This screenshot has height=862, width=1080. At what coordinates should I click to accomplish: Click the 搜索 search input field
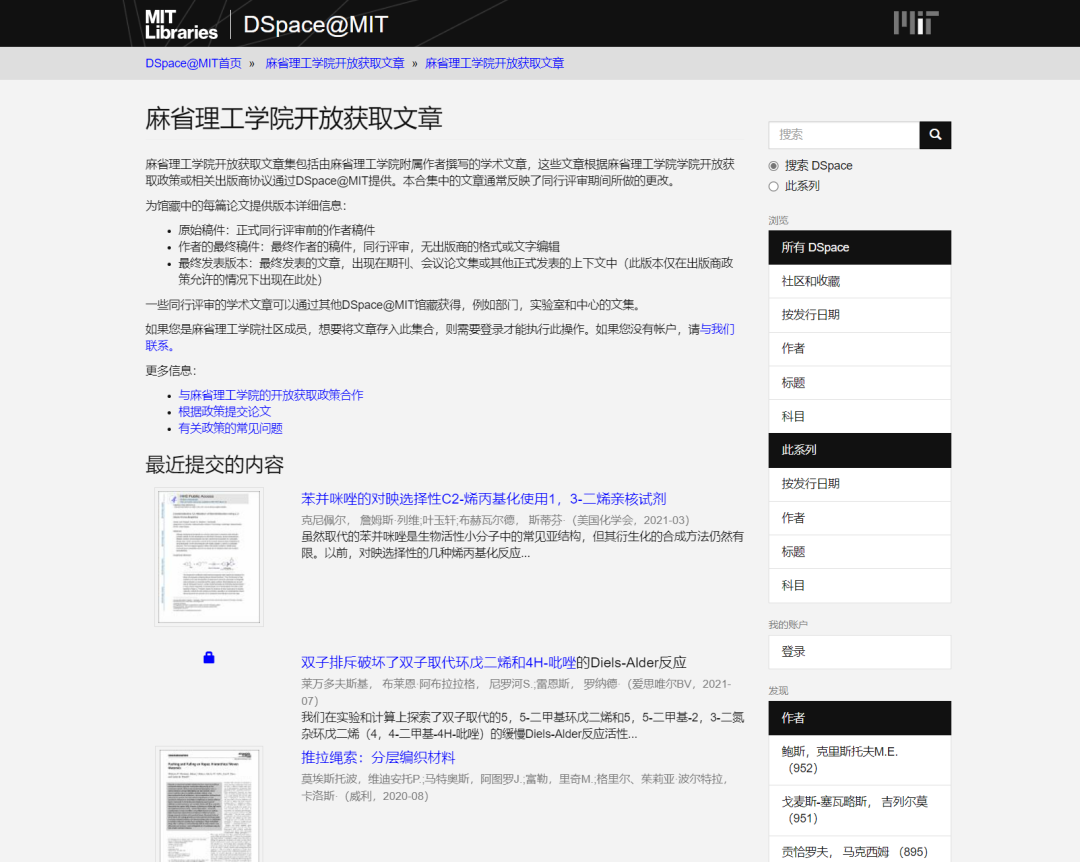(843, 134)
